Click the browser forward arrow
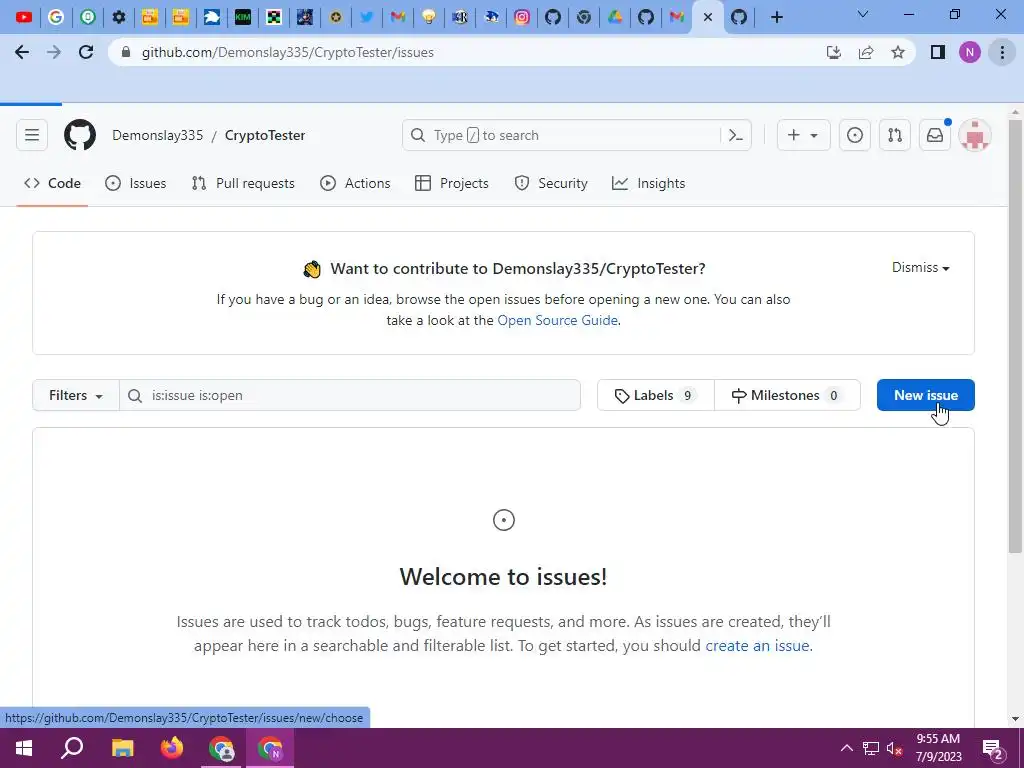Image resolution: width=1024 pixels, height=768 pixels. click(54, 52)
